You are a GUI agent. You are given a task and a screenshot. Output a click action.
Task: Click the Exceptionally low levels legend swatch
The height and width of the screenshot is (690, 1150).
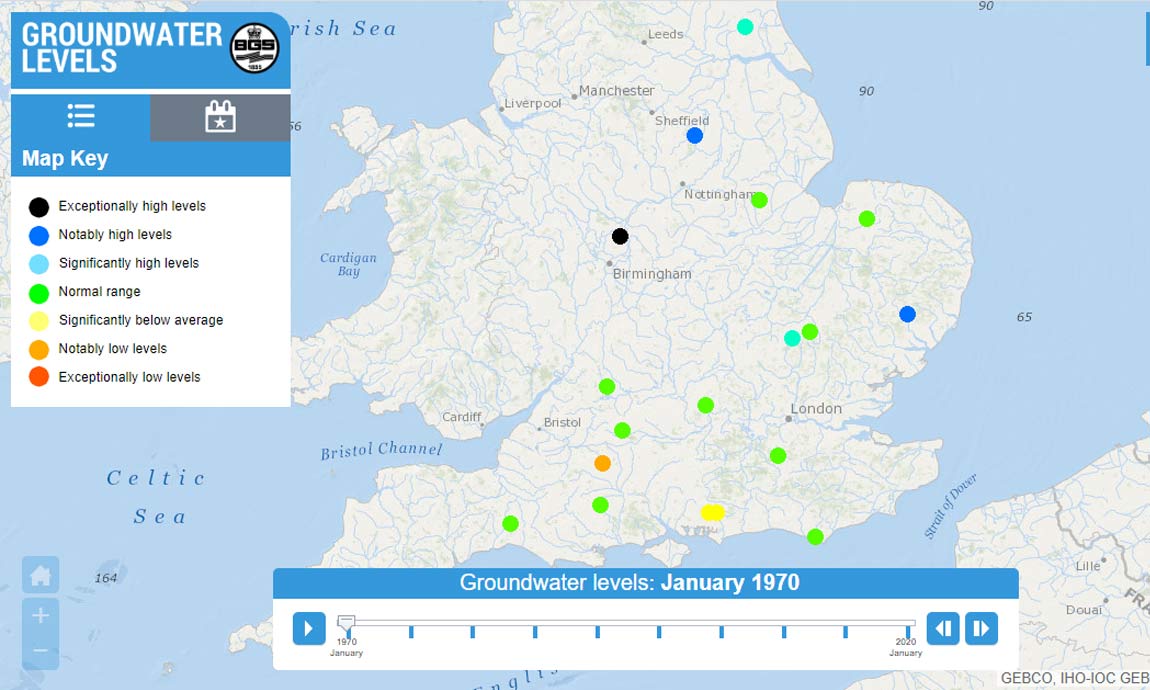(39, 378)
